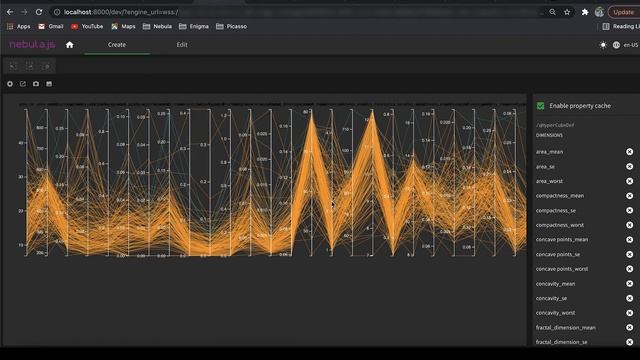This screenshot has width=640, height=360.
Task: Remove the area_mean dimension
Action: pos(629,152)
